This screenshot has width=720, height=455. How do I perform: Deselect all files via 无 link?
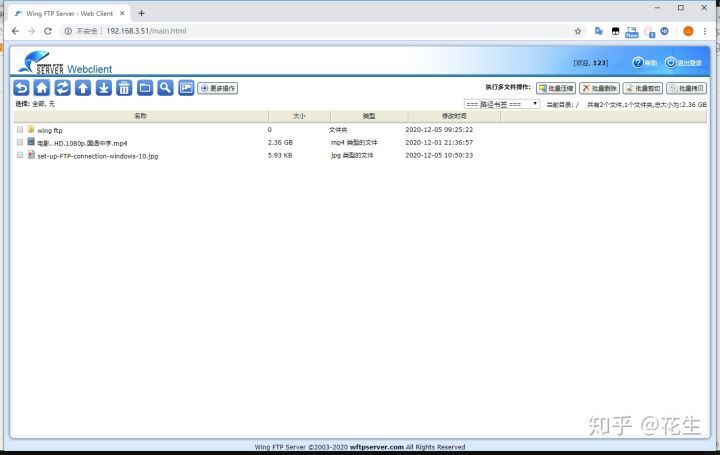tap(51, 104)
